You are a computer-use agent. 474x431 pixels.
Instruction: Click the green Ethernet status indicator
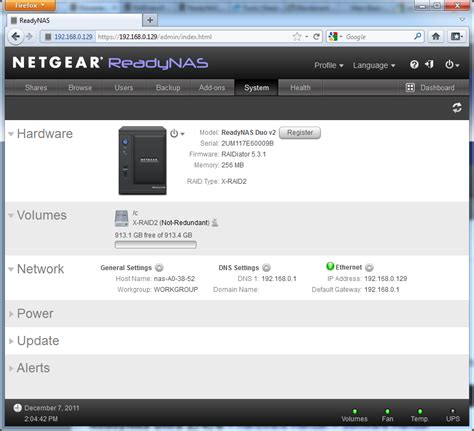click(330, 266)
